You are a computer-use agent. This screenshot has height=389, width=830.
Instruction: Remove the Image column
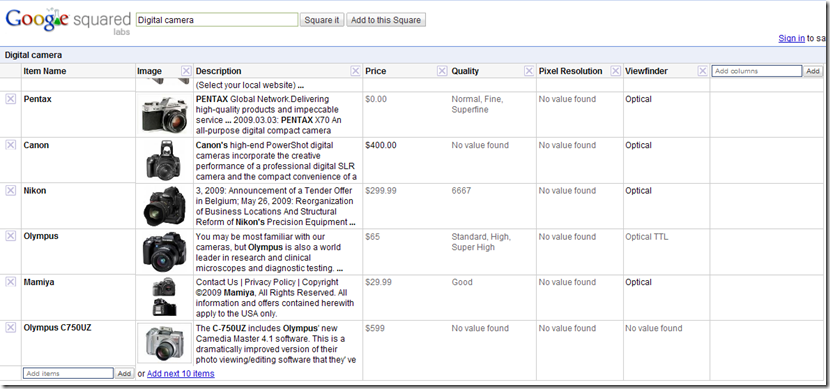[x=186, y=71]
